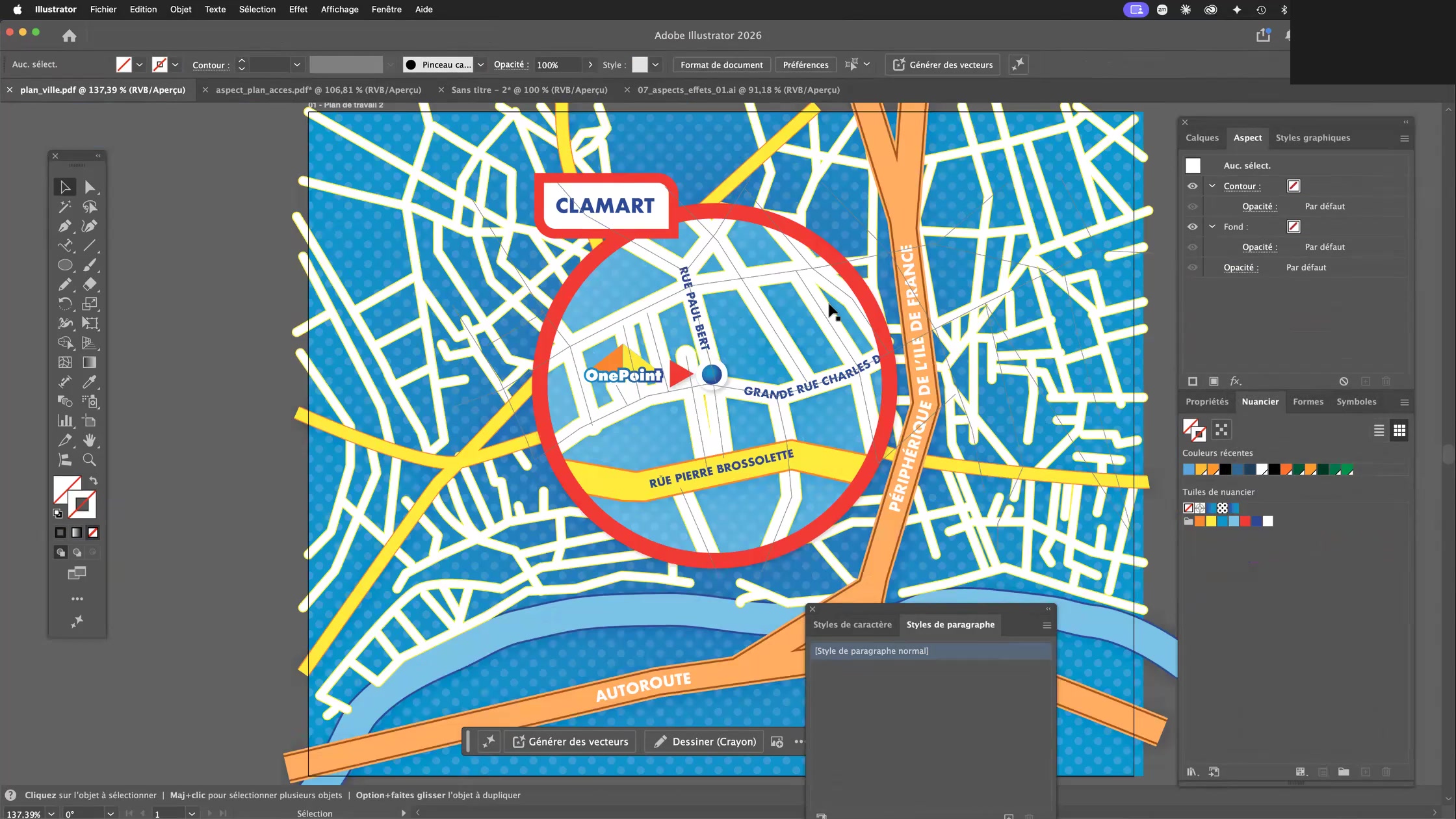Click Générer des vecteurs in top control bar
The height and width of the screenshot is (819, 1456).
coord(942,64)
